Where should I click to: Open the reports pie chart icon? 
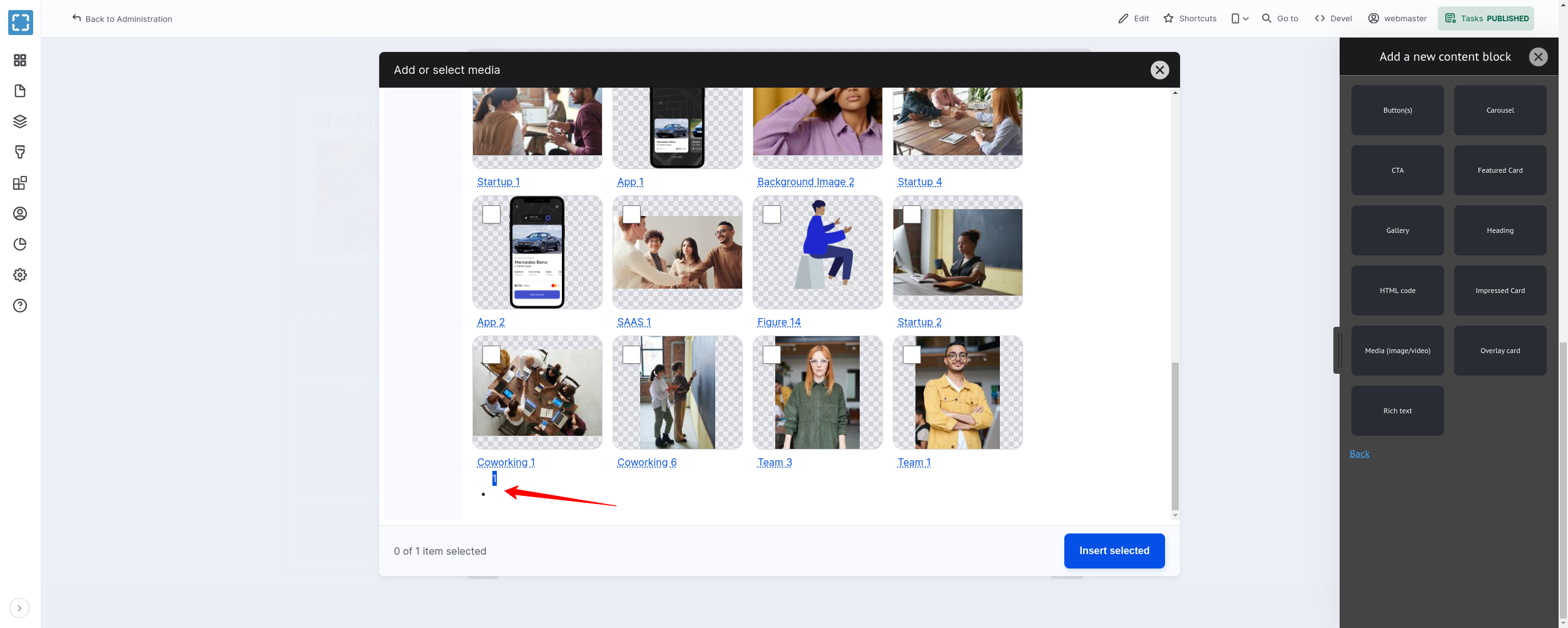(20, 244)
